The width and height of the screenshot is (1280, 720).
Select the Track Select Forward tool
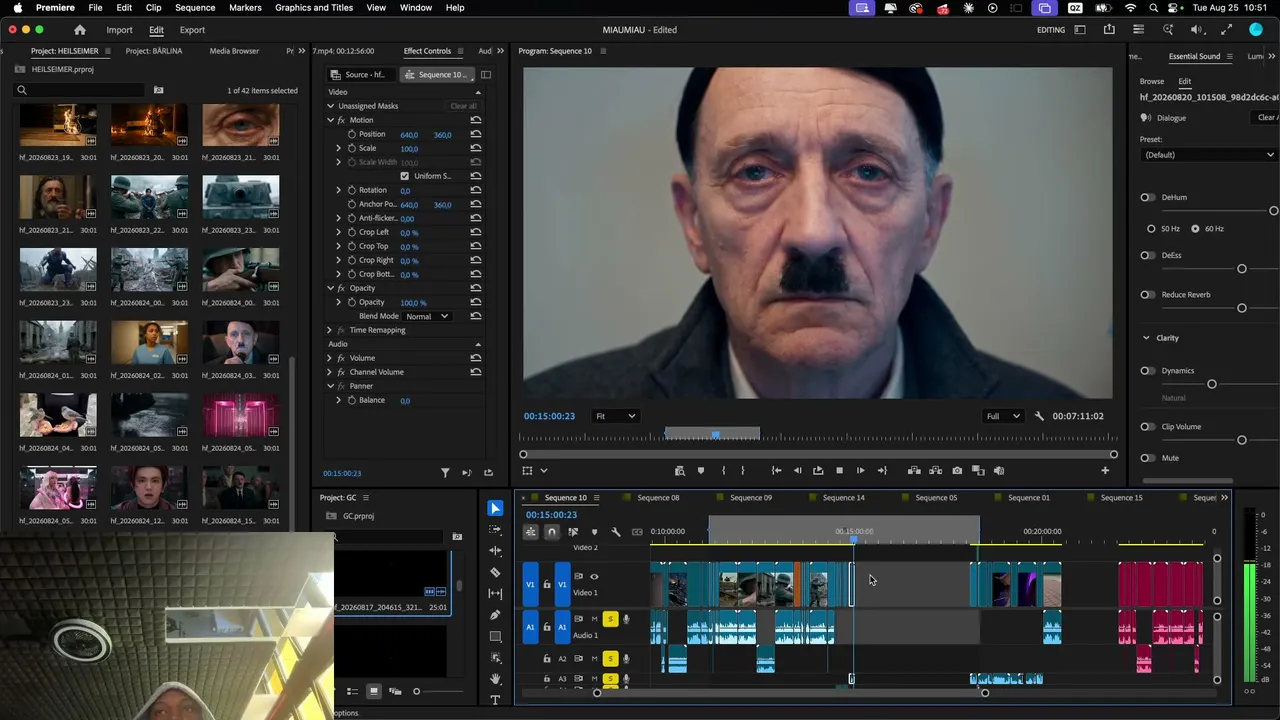(495, 530)
